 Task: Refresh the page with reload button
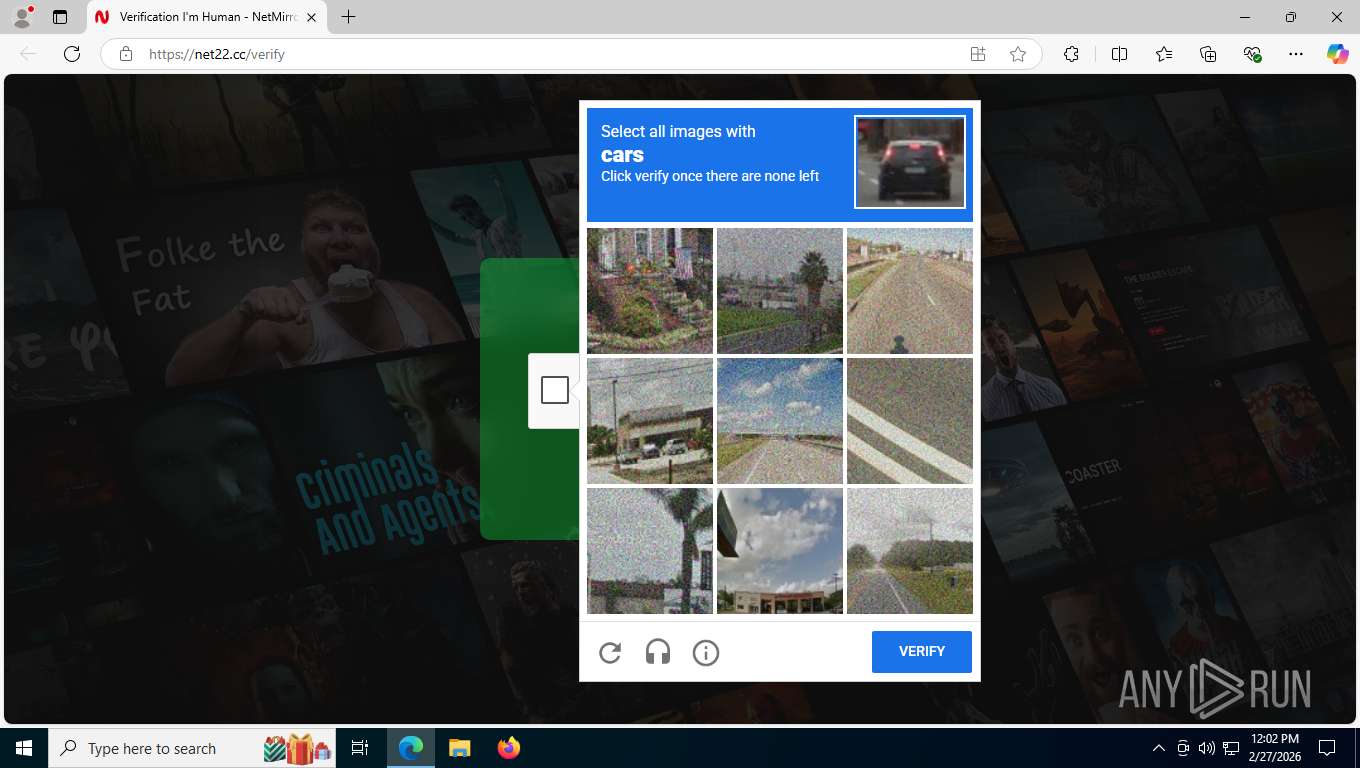[x=71, y=54]
